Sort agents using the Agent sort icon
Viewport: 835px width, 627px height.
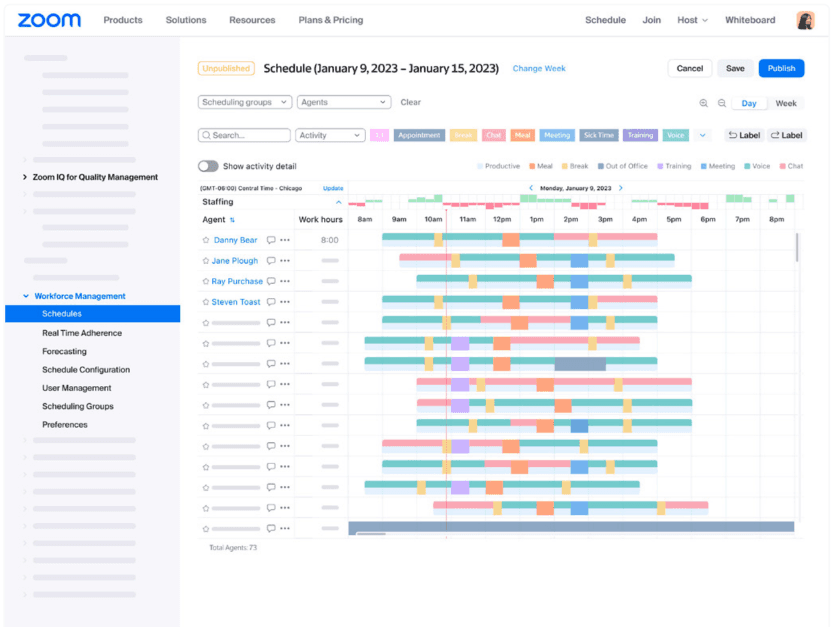pyautogui.click(x=233, y=220)
